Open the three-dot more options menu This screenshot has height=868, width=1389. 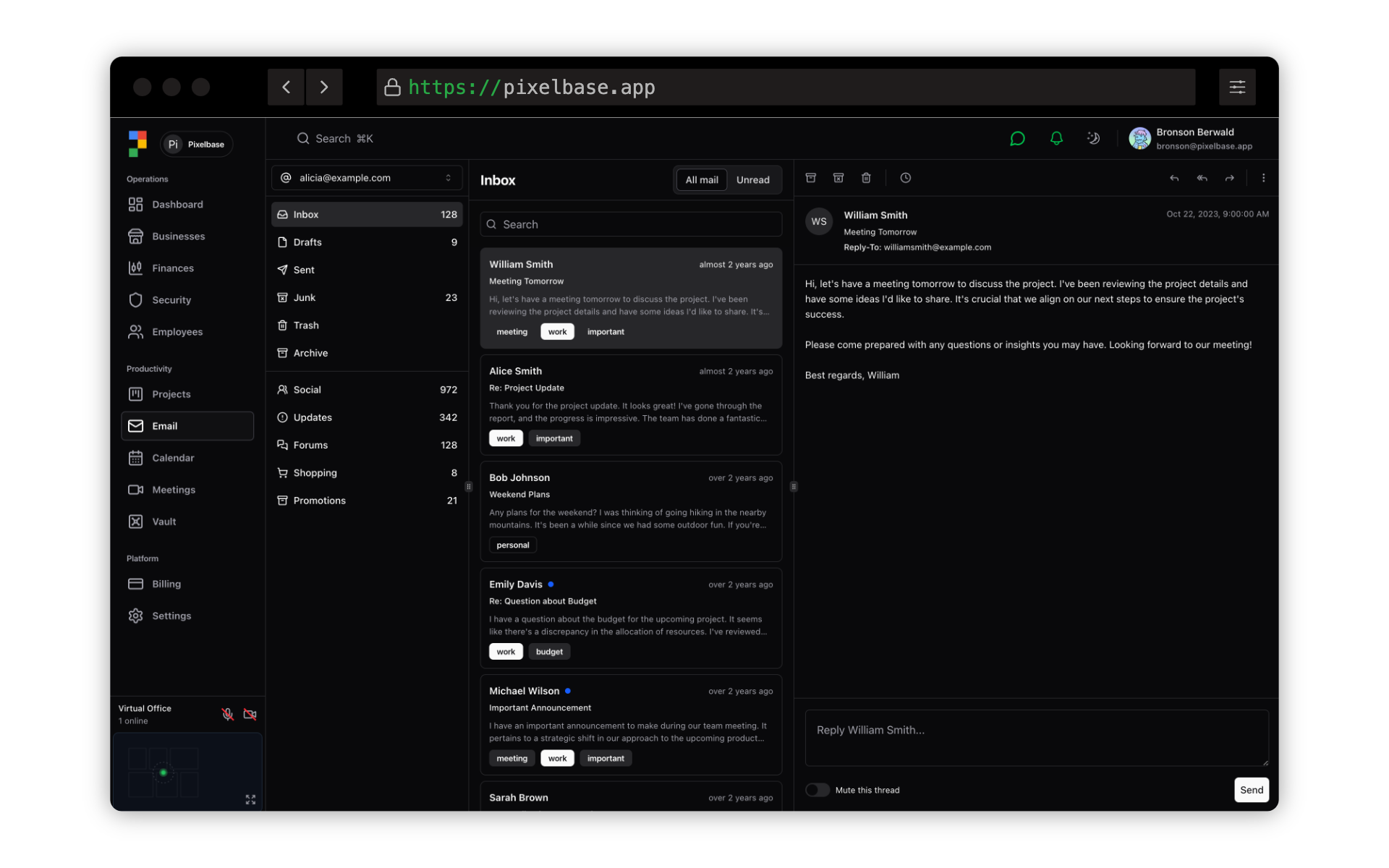1264,178
